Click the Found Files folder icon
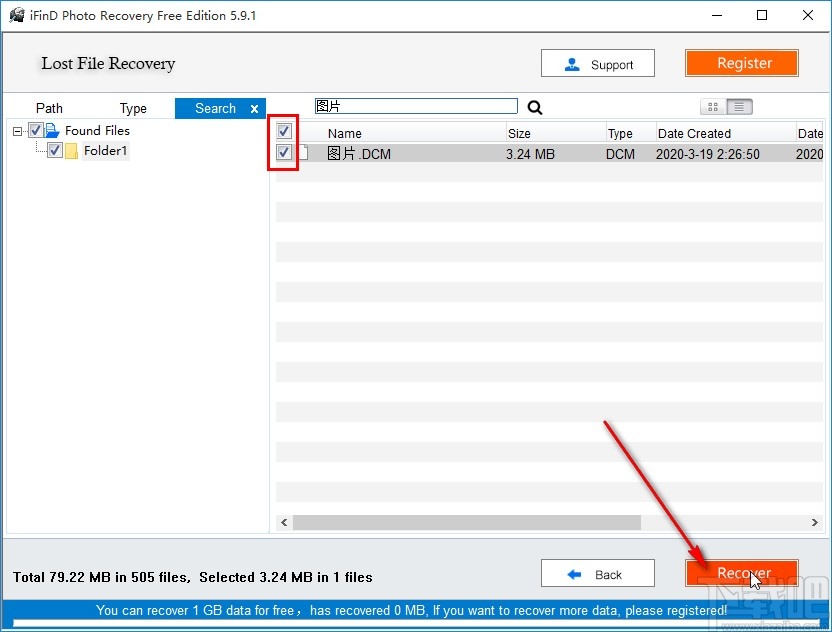 point(52,130)
